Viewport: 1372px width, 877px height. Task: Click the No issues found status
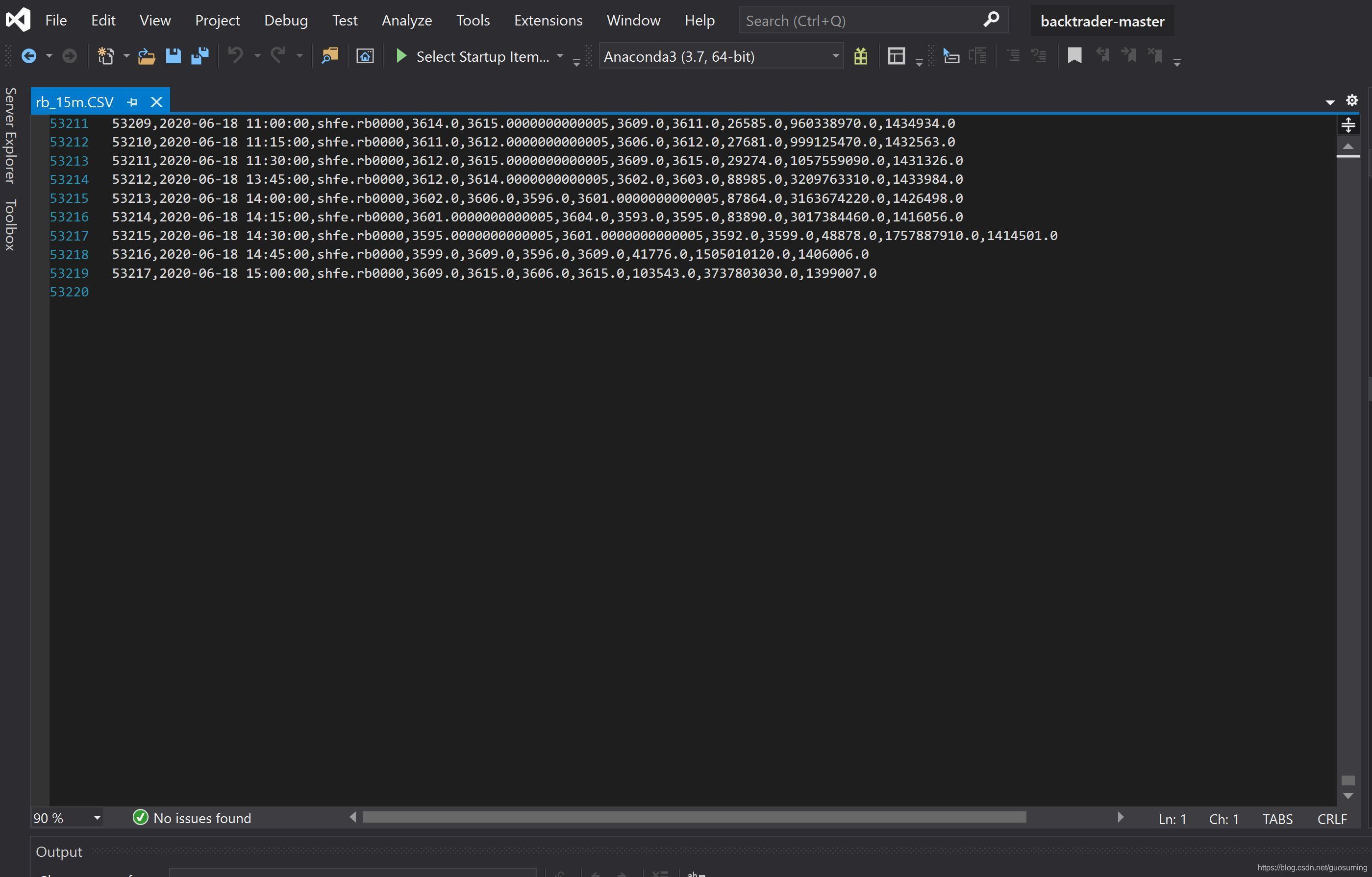202,818
